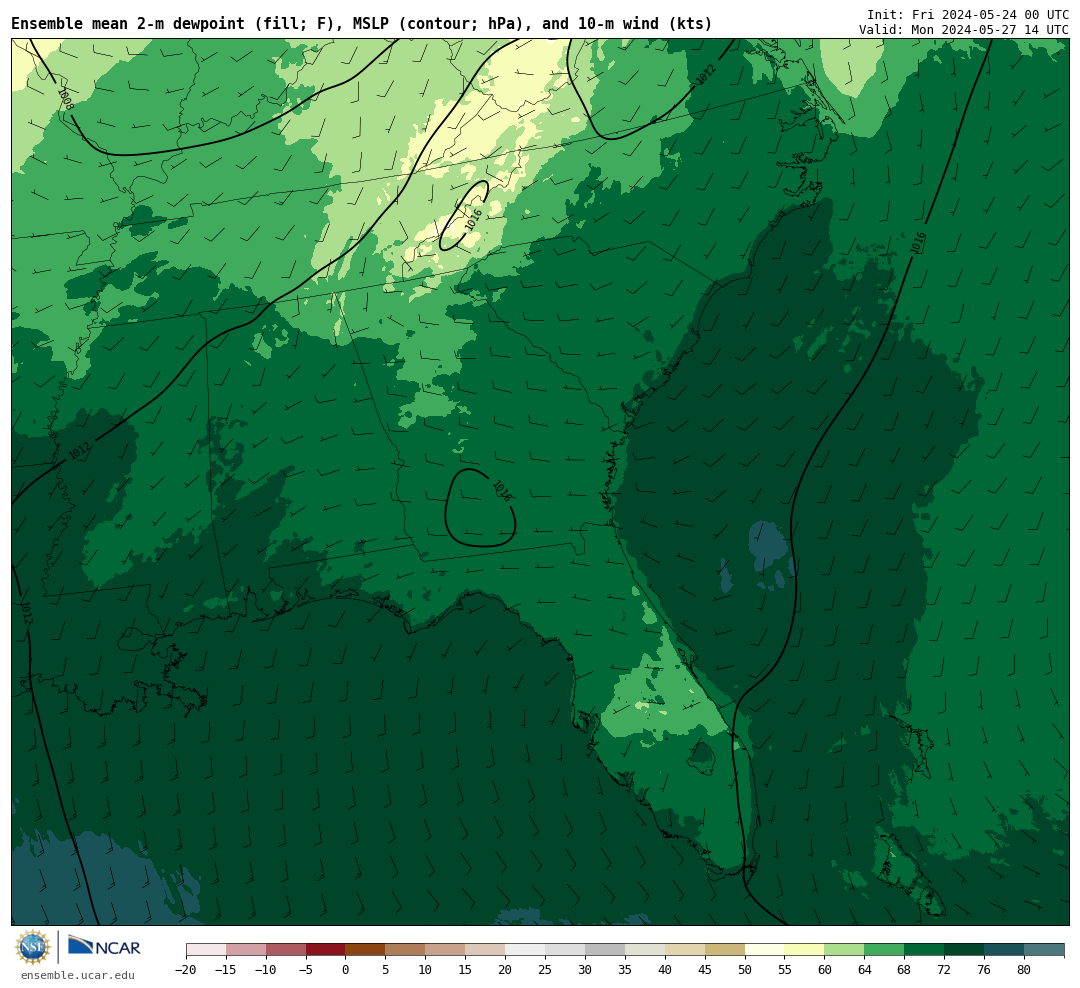Pick the color swatch between -15 and -10

coord(246,950)
